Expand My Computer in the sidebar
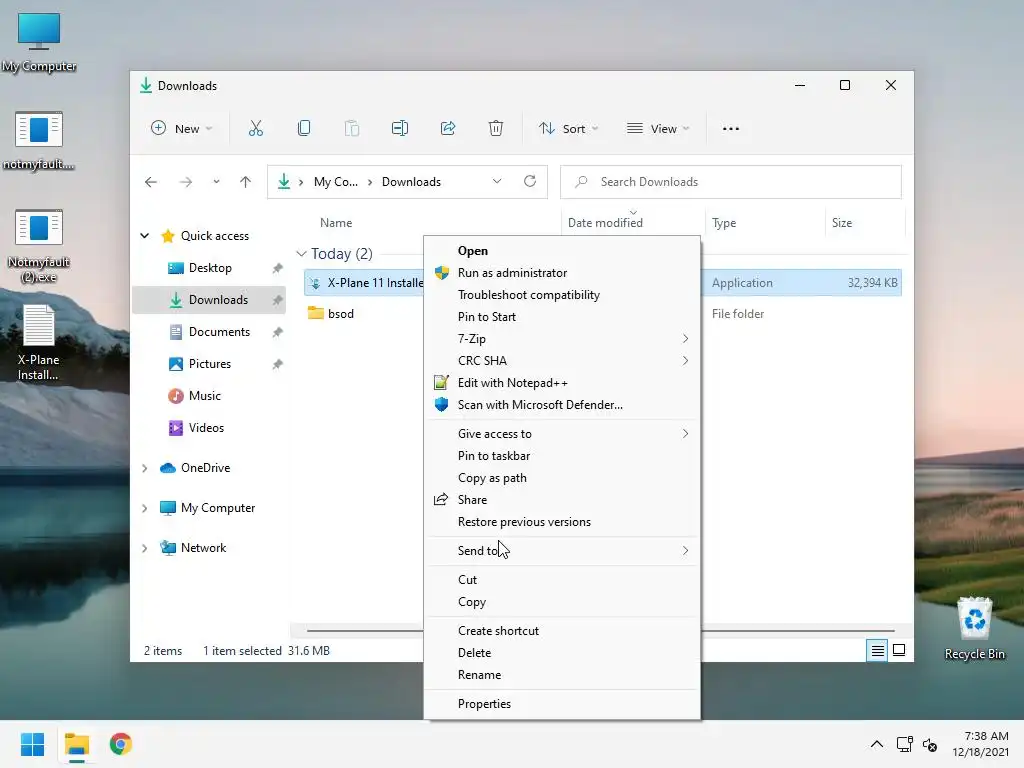The width and height of the screenshot is (1024, 768). (145, 508)
